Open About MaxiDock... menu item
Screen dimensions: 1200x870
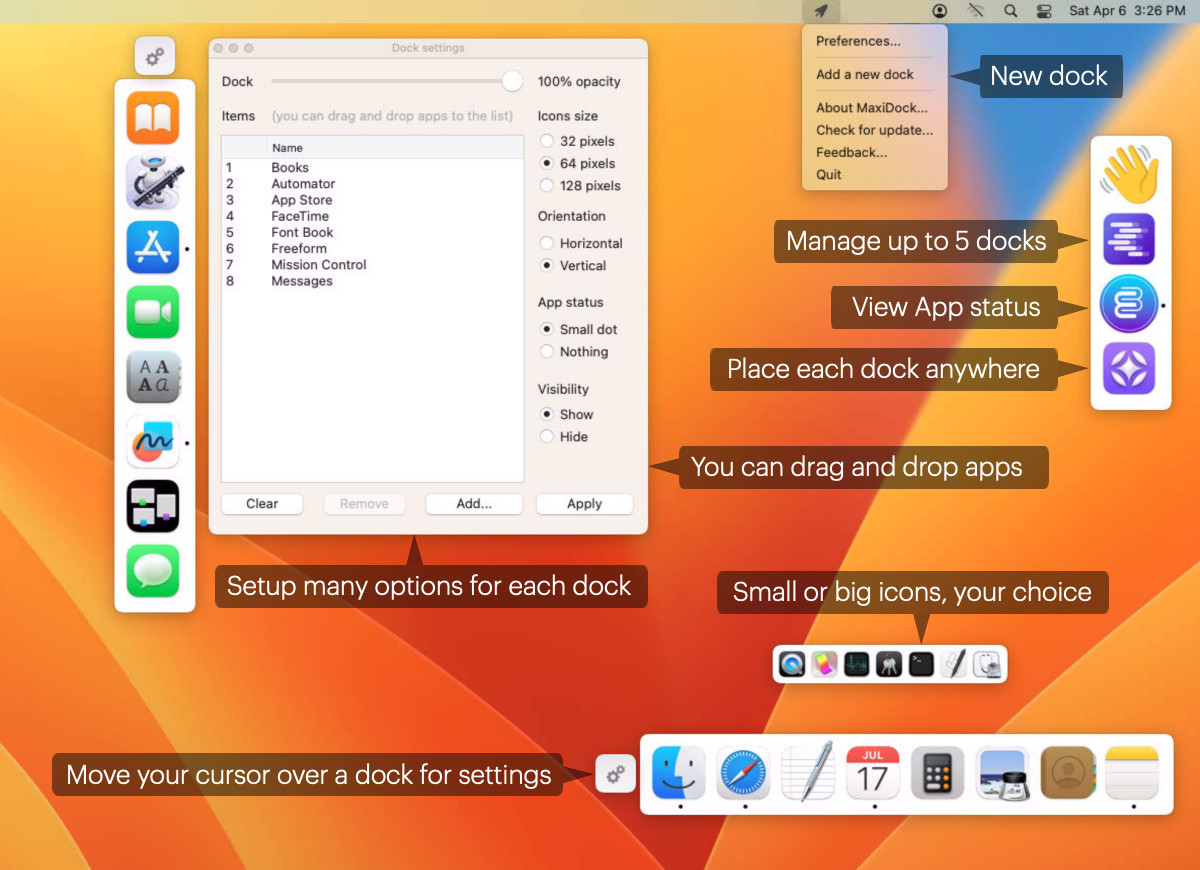874,108
